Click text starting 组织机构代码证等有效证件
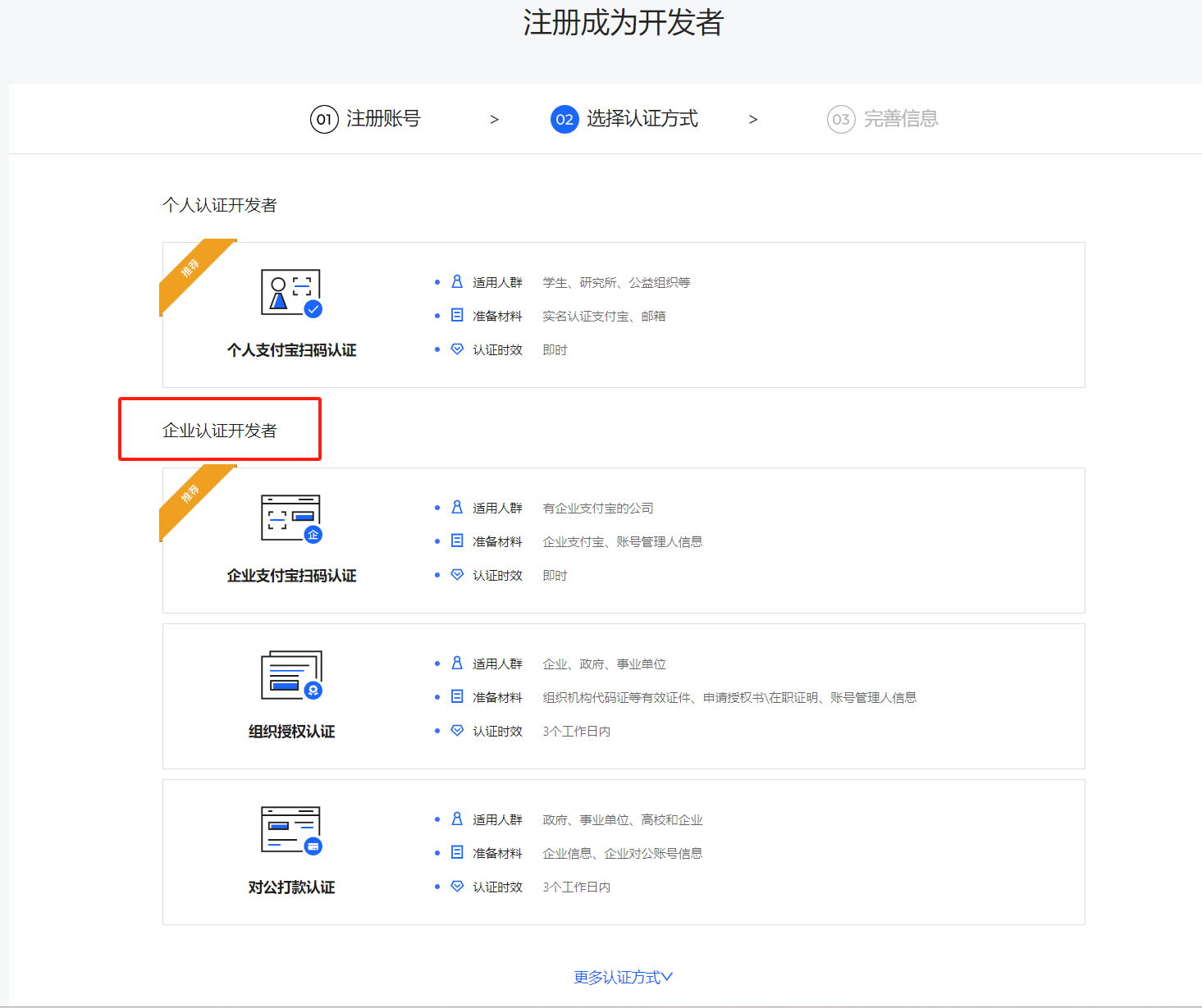Image resolution: width=1202 pixels, height=1008 pixels. coord(729,697)
